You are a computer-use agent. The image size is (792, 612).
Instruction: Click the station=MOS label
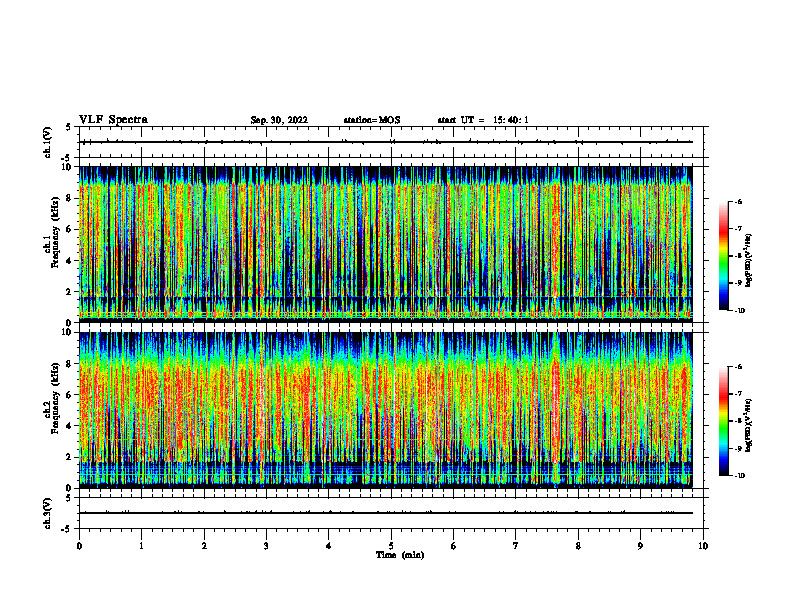(x=372, y=120)
